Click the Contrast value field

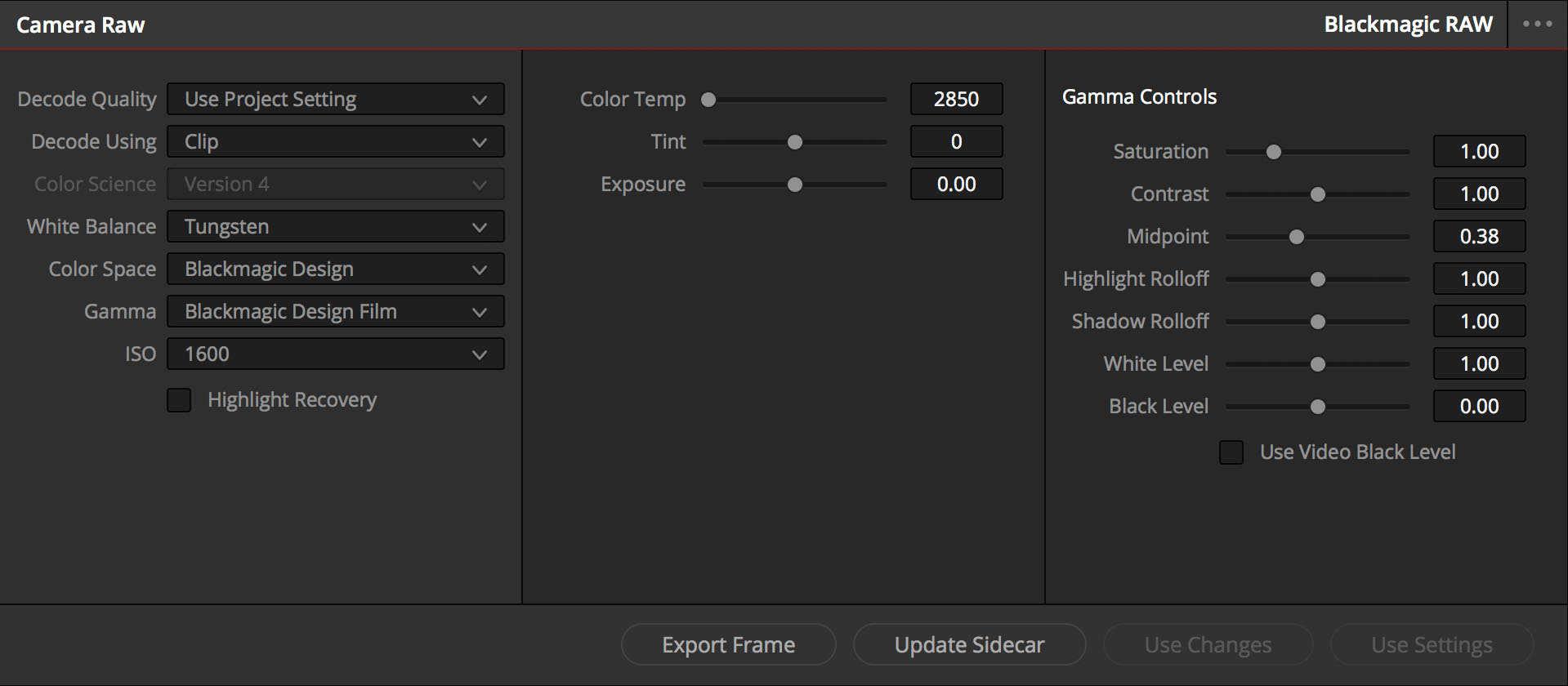pos(1480,194)
